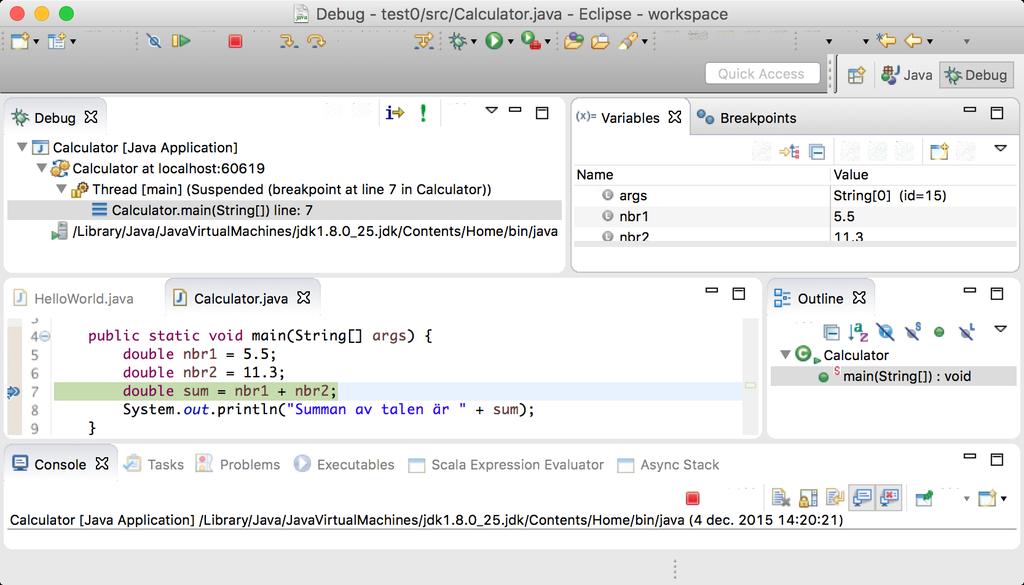Click the Run Last Tool icon
Viewport: 1024px width, 585px height.
pyautogui.click(x=531, y=41)
